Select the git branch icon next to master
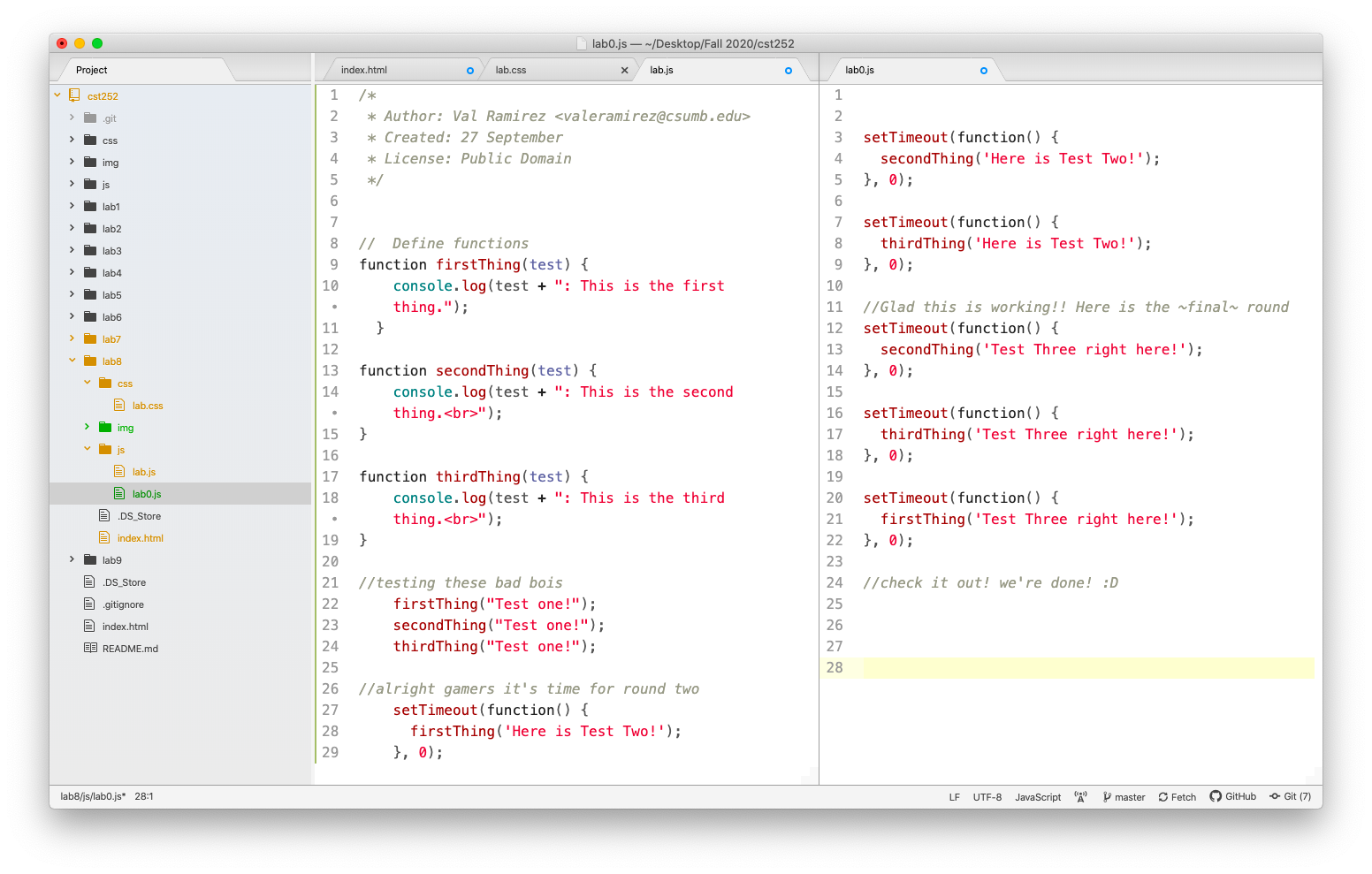The width and height of the screenshot is (1372, 874). pyautogui.click(x=1106, y=796)
